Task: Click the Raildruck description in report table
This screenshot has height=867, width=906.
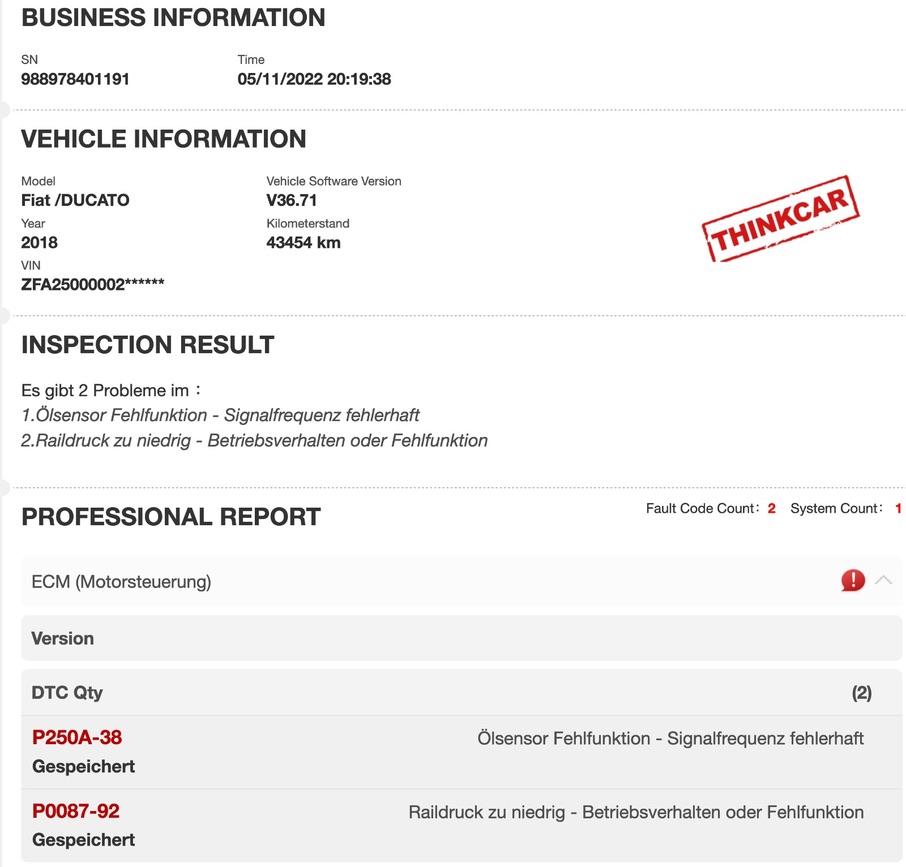Action: pyautogui.click(x=635, y=812)
